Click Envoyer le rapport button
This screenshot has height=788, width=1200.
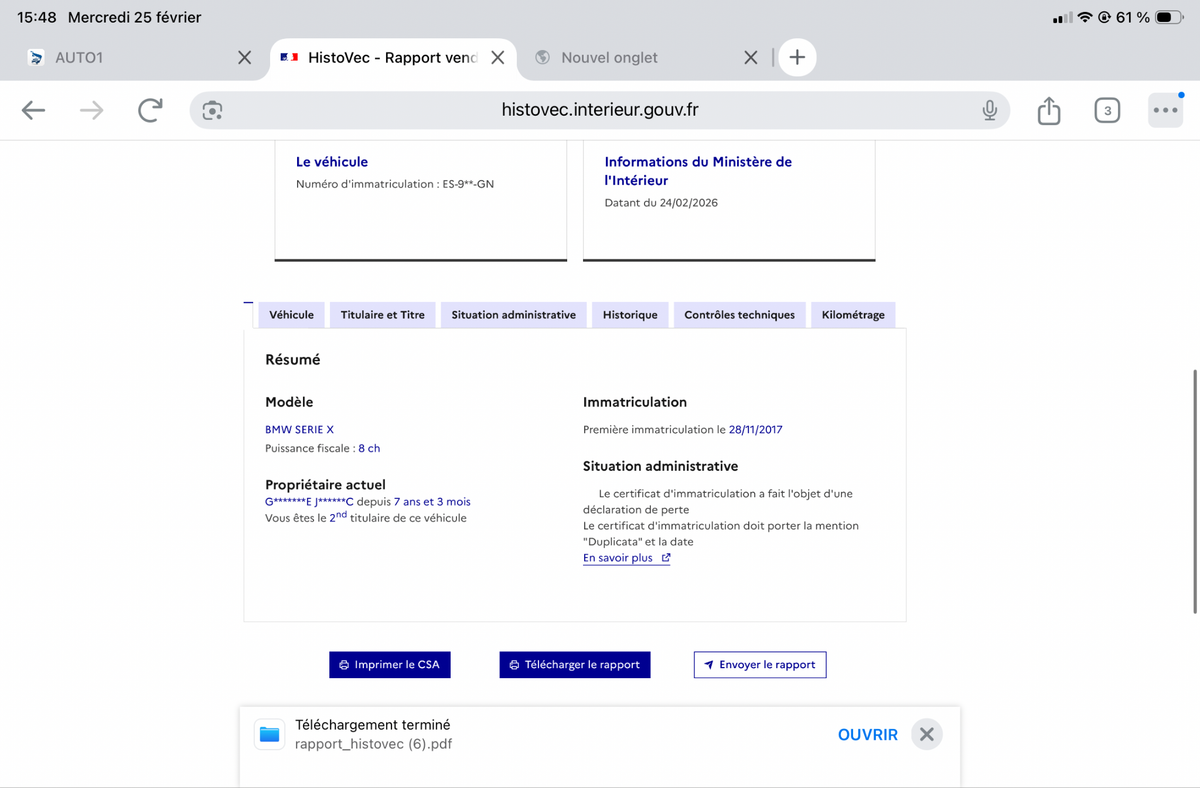click(x=760, y=665)
